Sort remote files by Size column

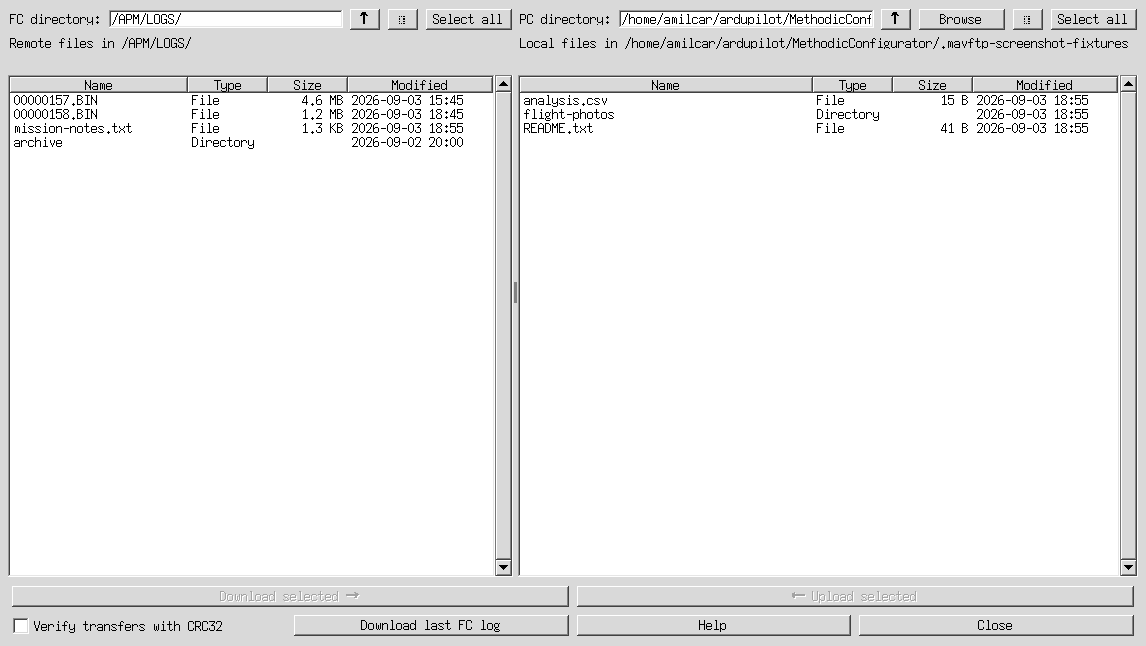pyautogui.click(x=308, y=85)
